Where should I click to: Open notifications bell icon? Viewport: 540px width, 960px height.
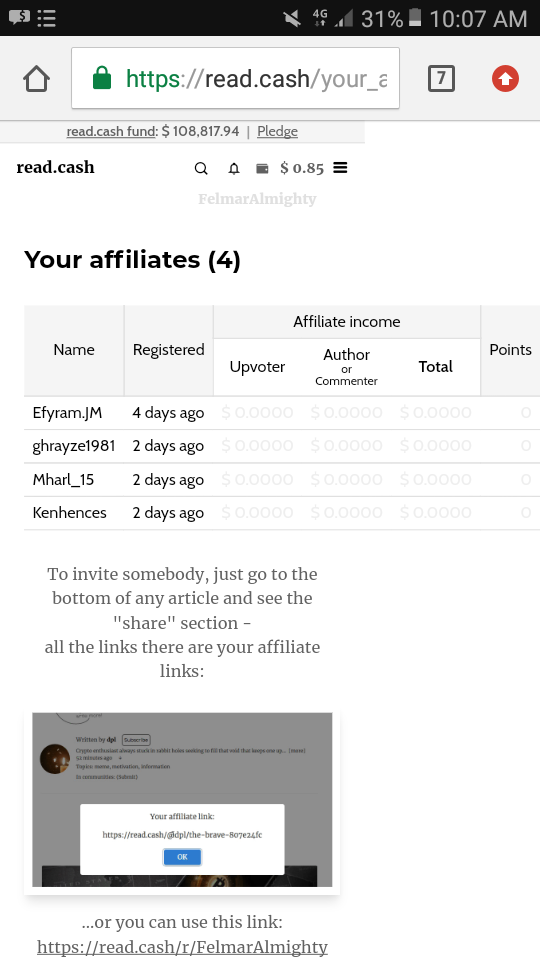pyautogui.click(x=233, y=168)
